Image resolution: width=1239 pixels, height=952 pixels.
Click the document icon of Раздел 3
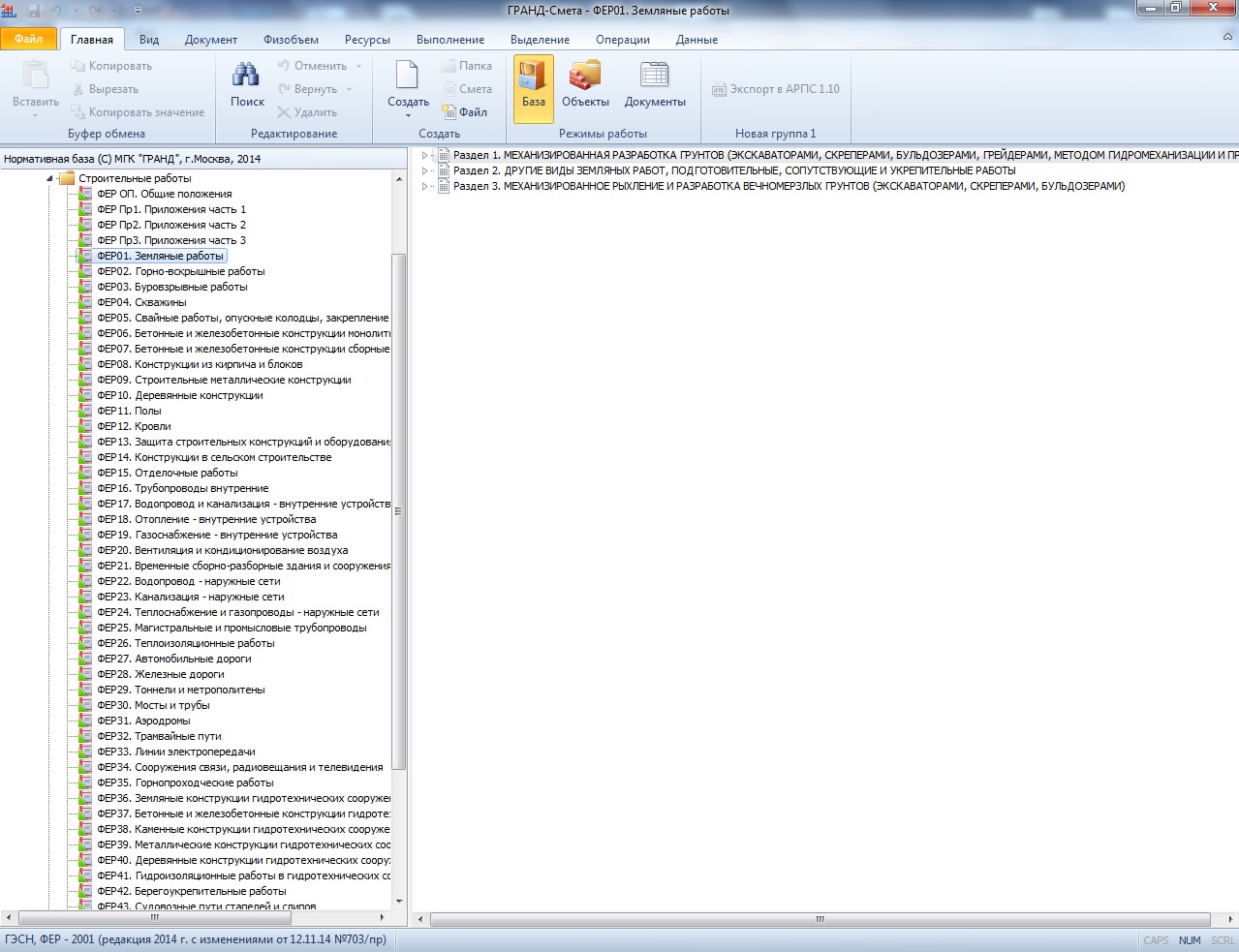coord(444,186)
